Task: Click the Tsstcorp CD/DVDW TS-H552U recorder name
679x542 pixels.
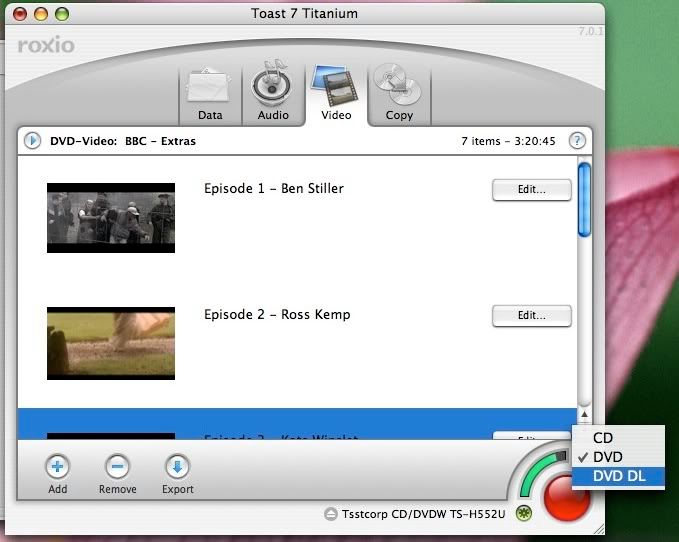Action: point(423,514)
